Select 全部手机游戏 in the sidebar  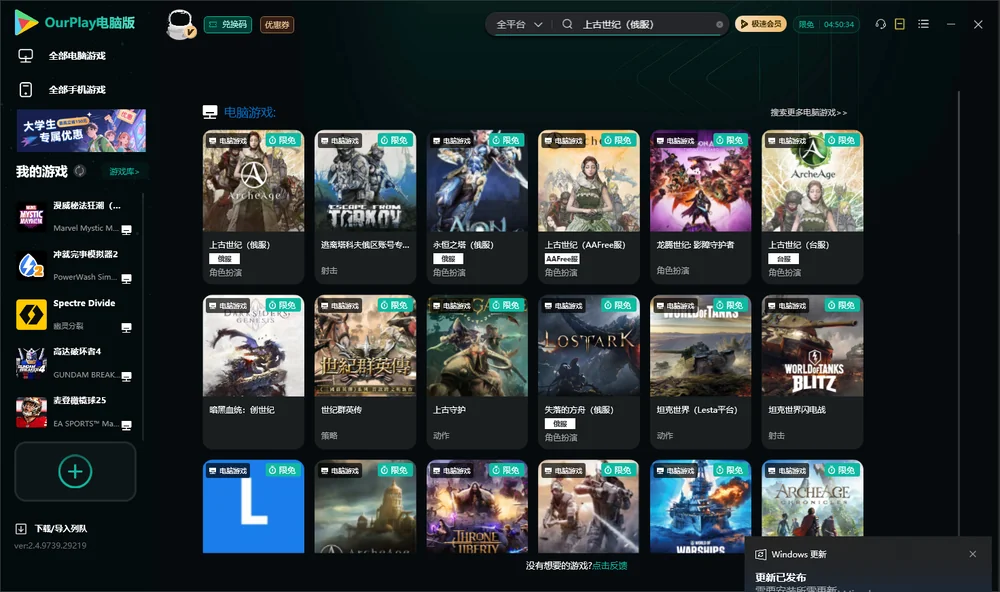pos(77,89)
